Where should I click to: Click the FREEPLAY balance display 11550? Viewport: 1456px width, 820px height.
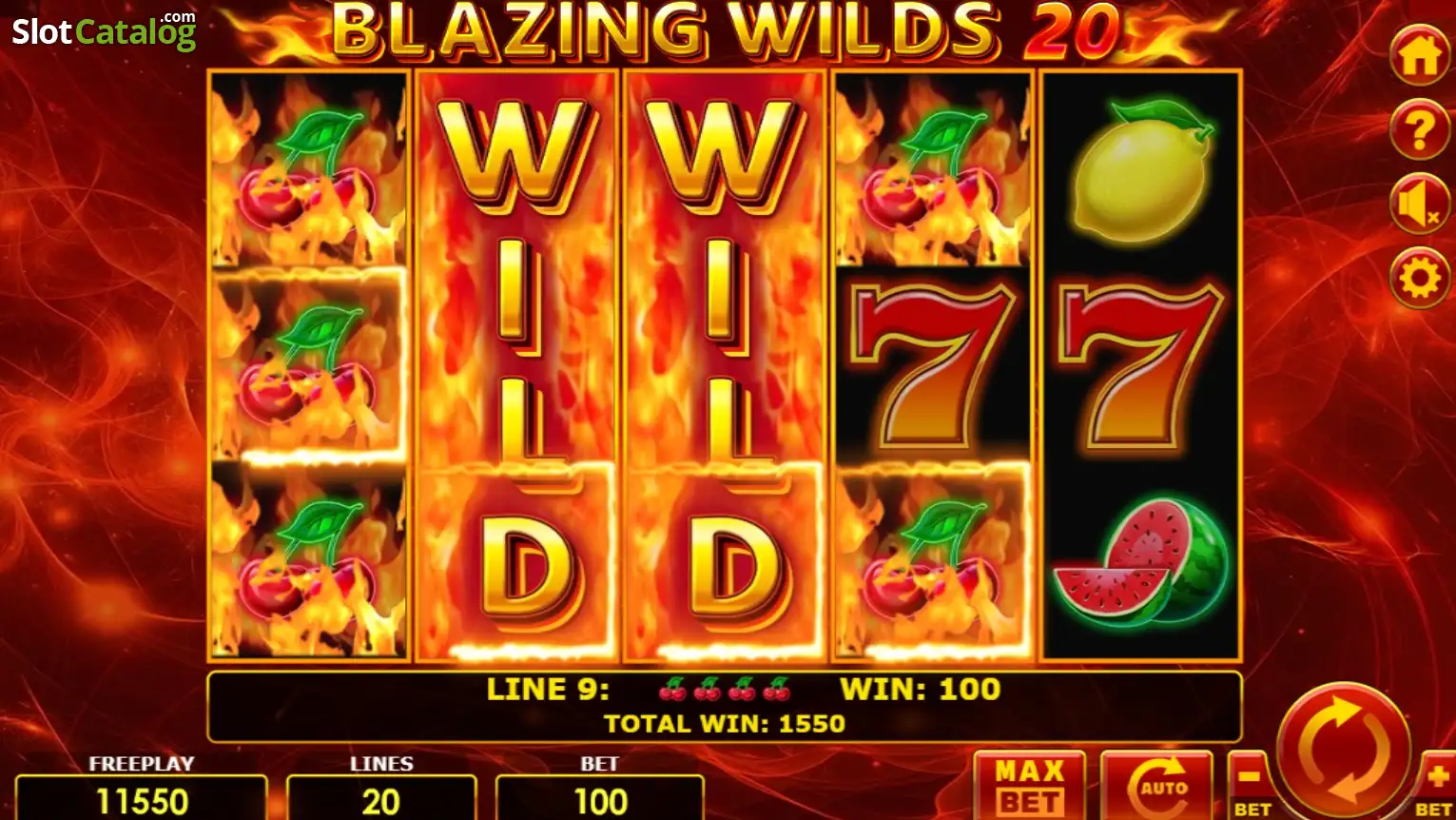point(142,799)
